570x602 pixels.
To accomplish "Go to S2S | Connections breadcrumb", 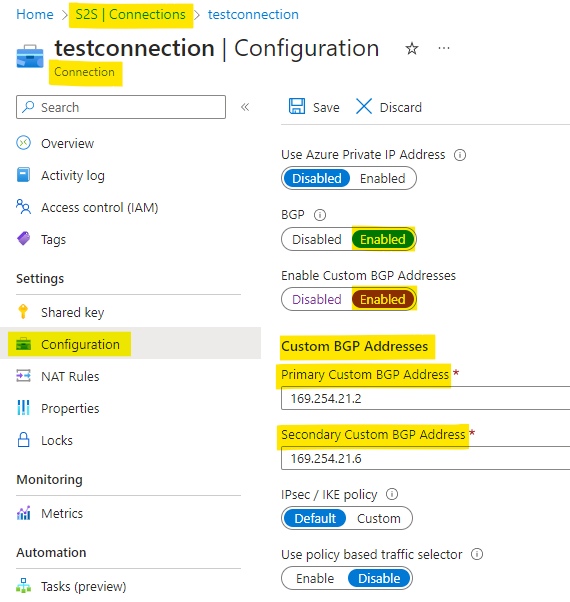I will (x=131, y=15).
